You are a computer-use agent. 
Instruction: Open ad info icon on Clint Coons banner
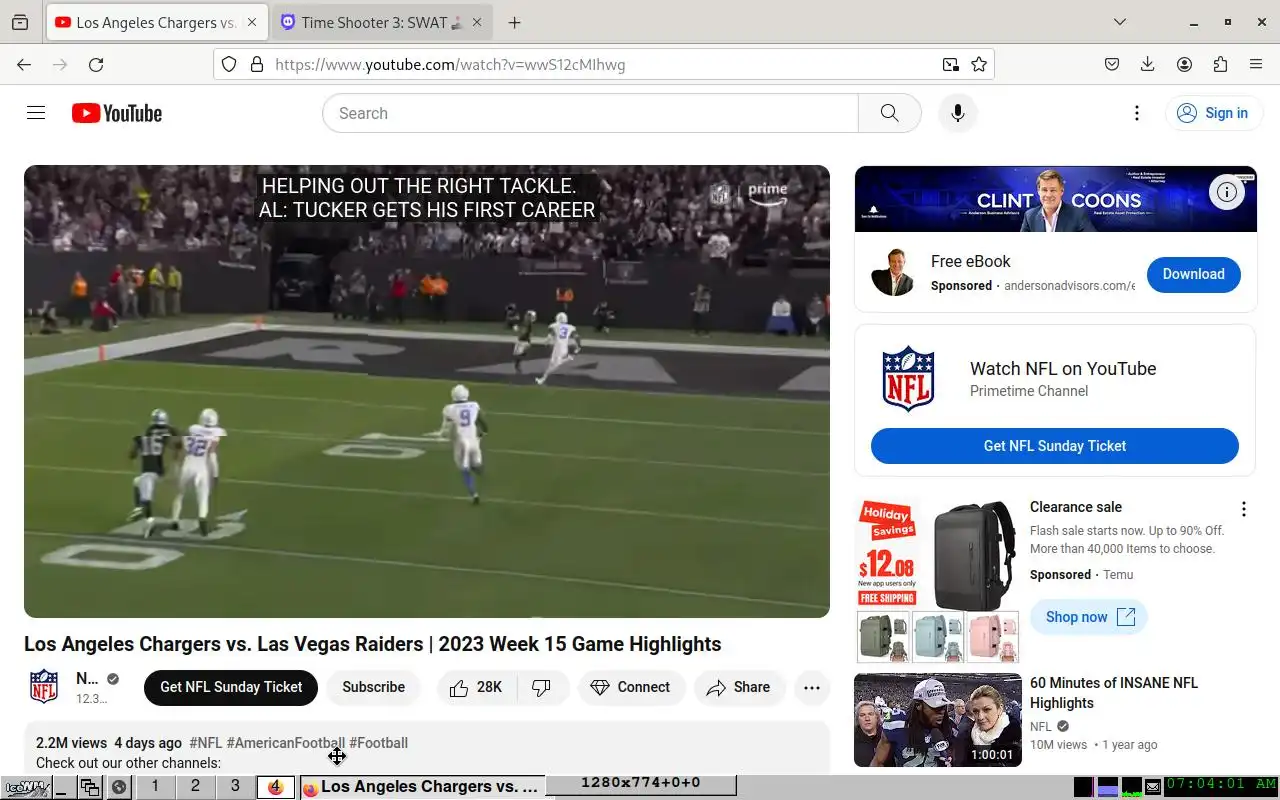(1227, 192)
